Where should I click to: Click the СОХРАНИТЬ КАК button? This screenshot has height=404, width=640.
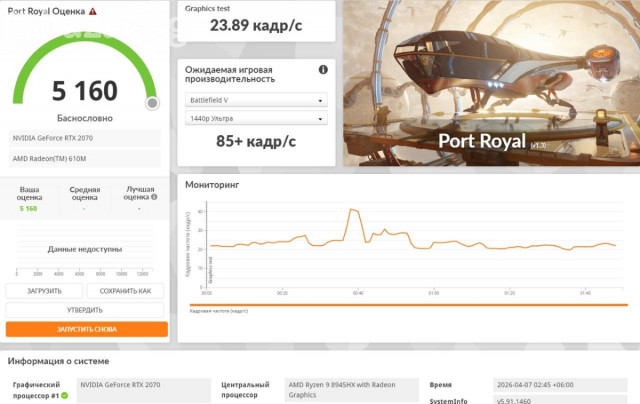125,291
